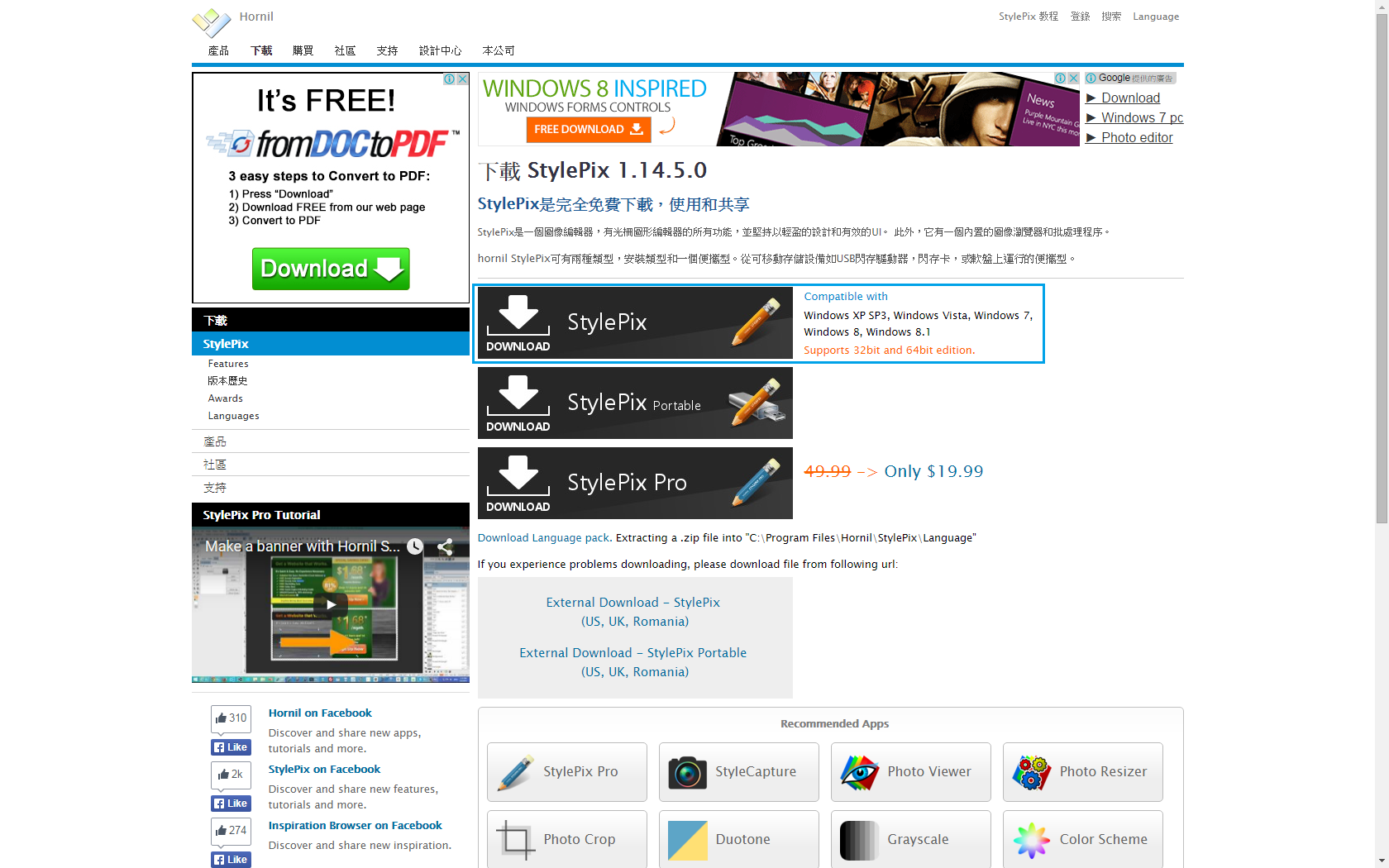The height and width of the screenshot is (868, 1389).
Task: Click the StylePix pencil download banner
Action: pos(635,323)
